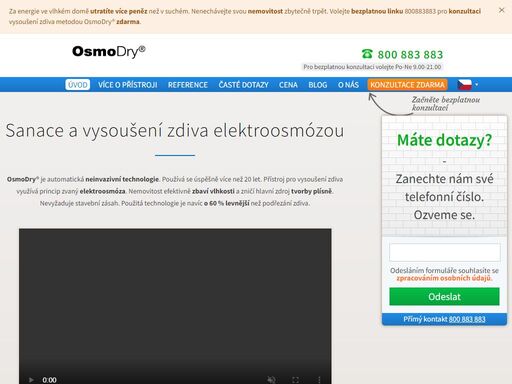
Task: Open the O NÁS menu item
Action: click(x=348, y=85)
